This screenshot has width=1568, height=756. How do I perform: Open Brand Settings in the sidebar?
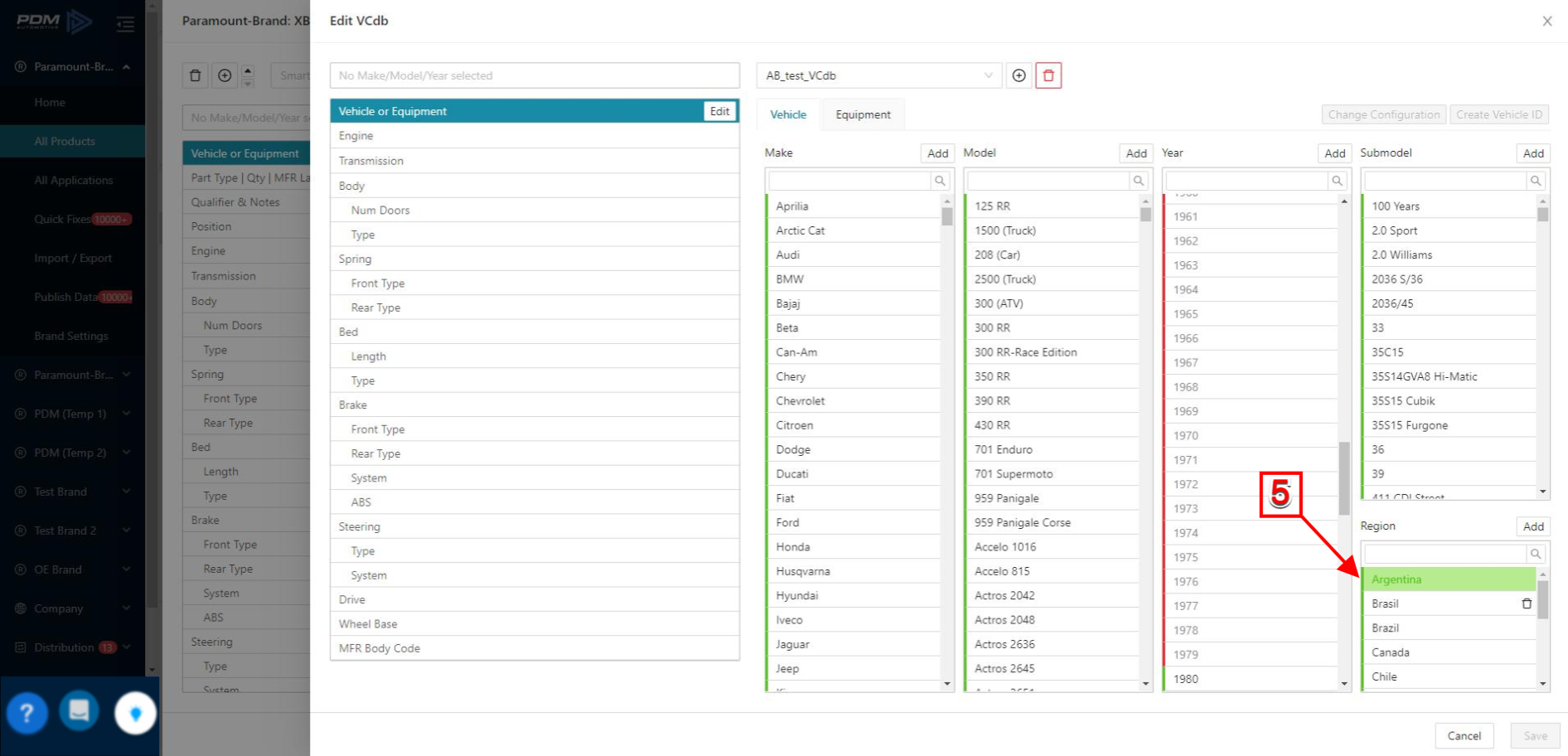(x=71, y=337)
